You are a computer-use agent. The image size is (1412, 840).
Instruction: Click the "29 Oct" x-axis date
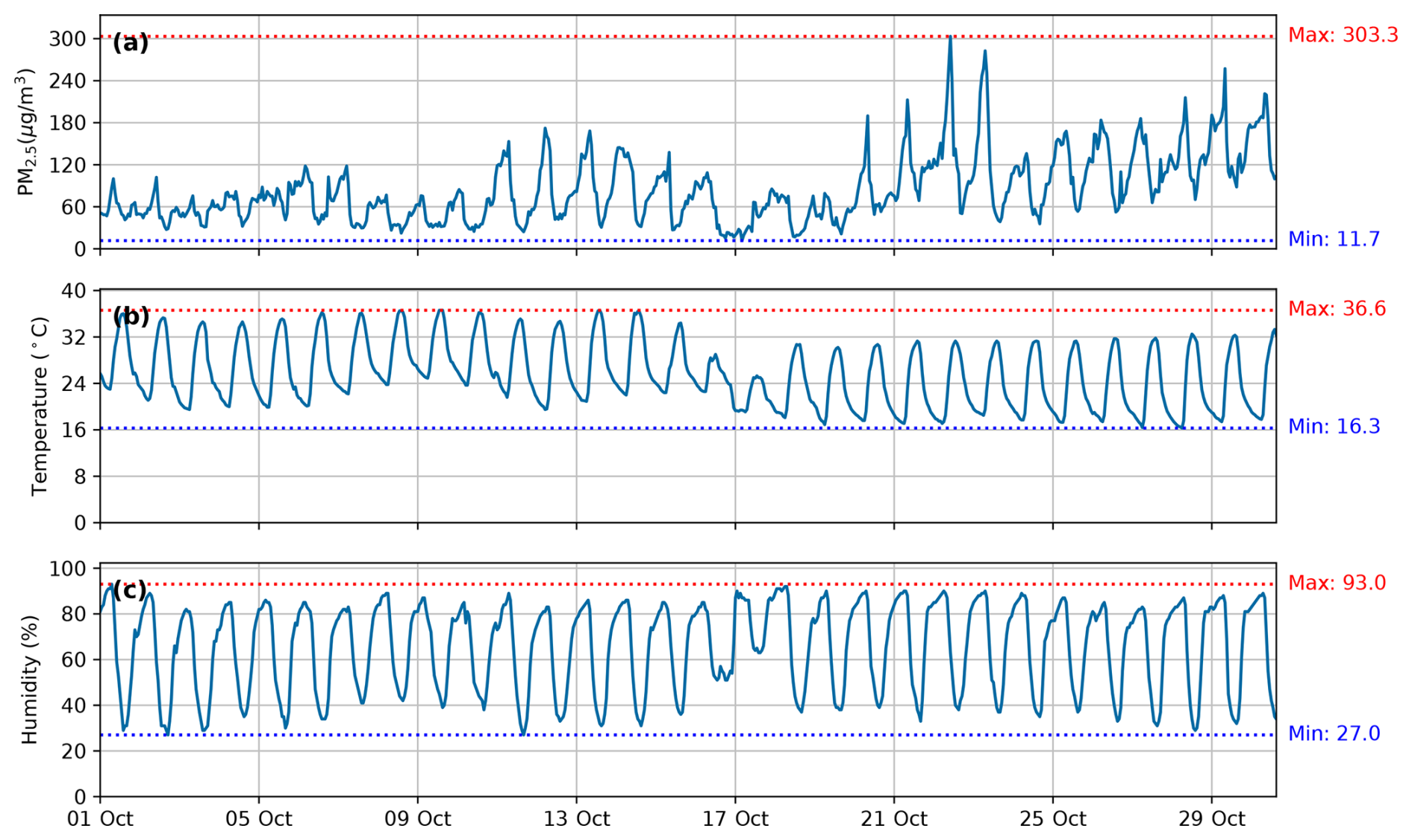tap(1211, 819)
